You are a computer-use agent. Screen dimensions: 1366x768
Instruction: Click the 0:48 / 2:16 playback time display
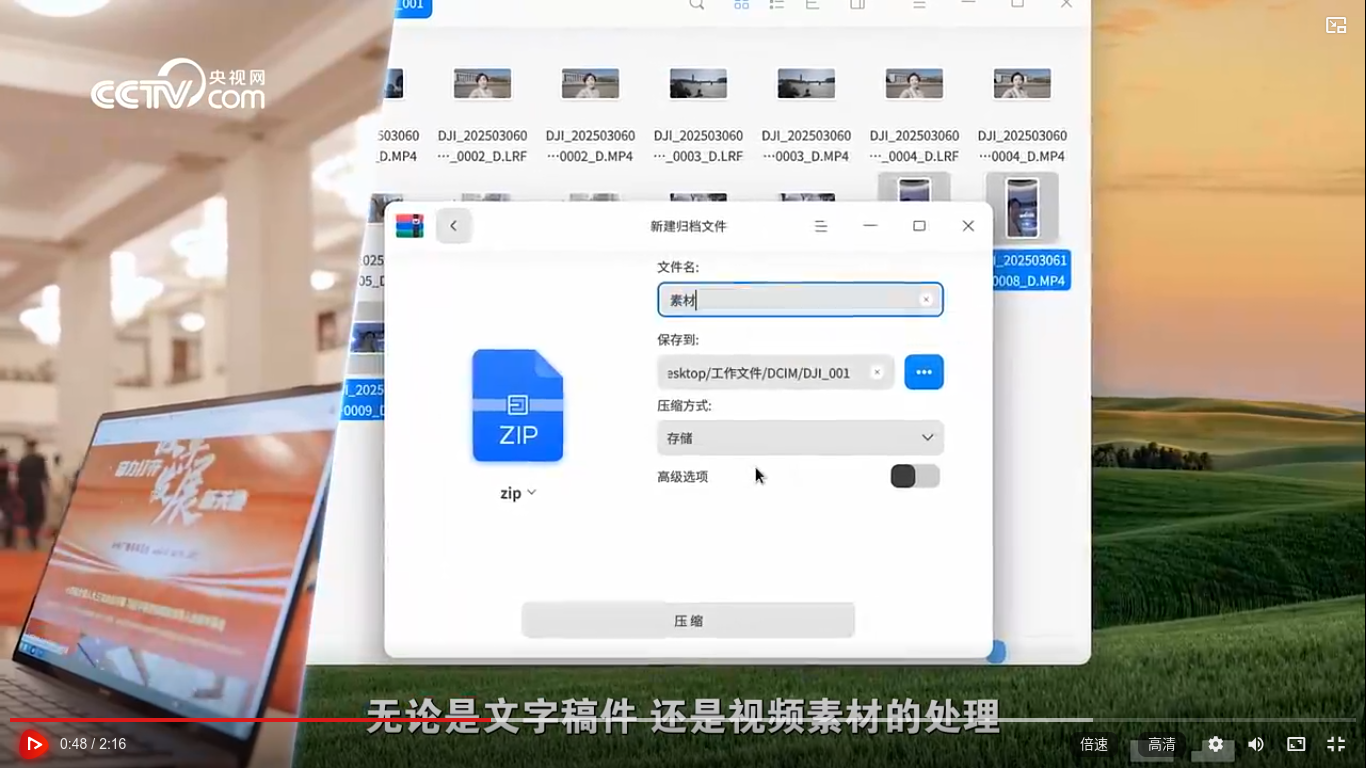93,744
